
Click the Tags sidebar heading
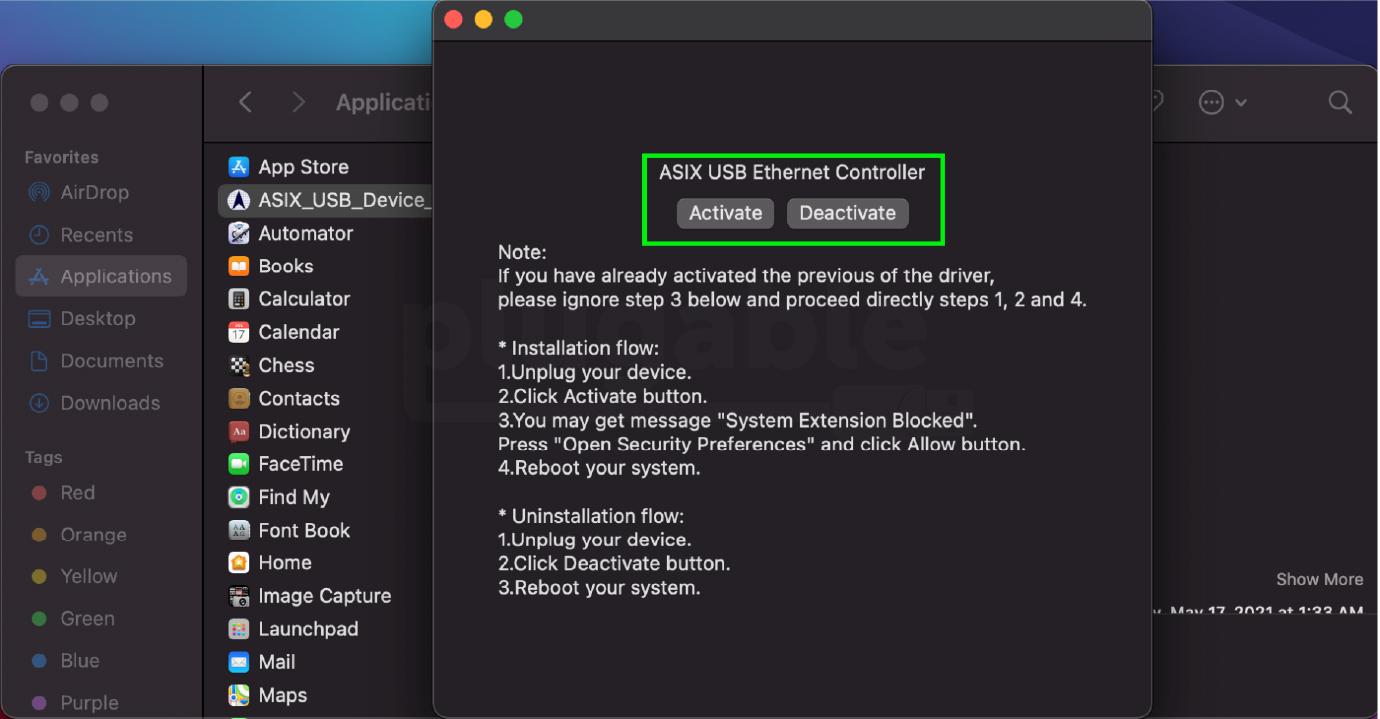coord(44,457)
